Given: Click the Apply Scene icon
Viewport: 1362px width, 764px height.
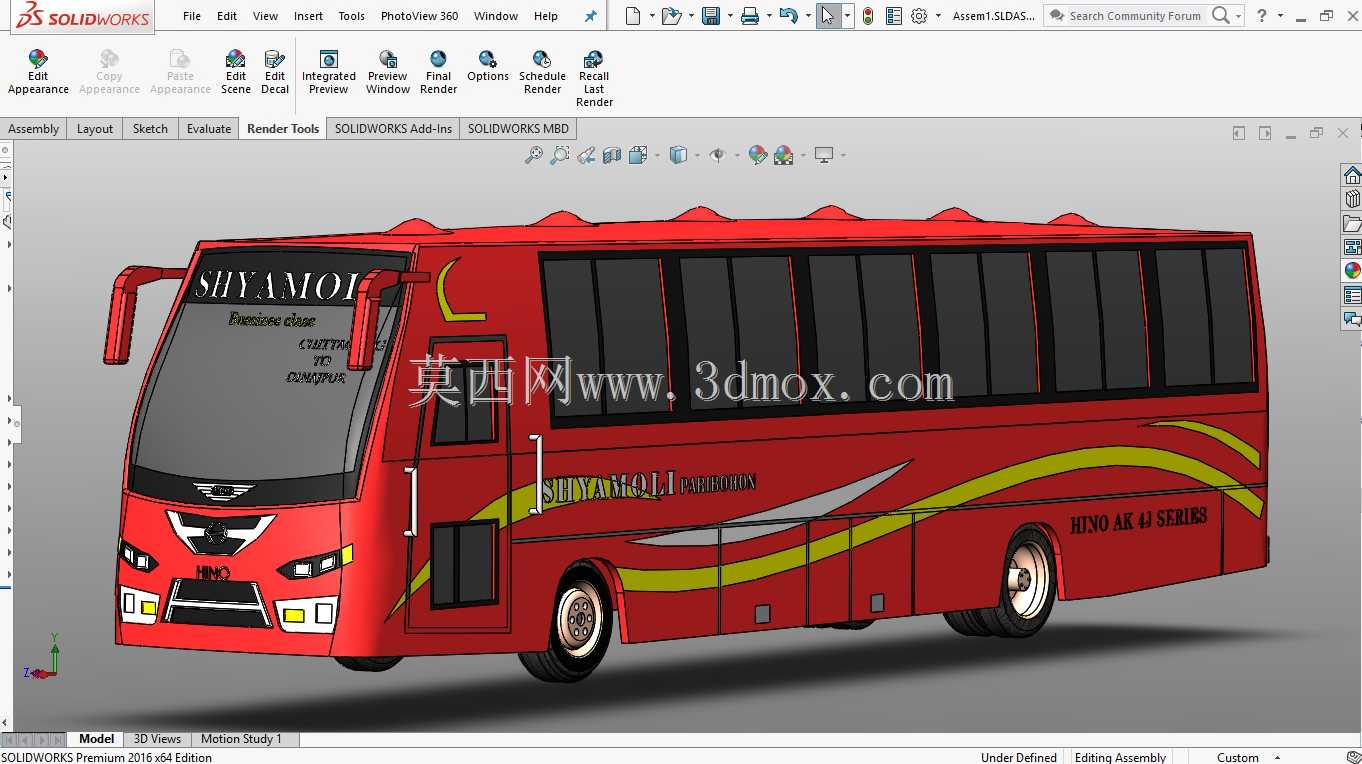Looking at the screenshot, I should pos(784,155).
